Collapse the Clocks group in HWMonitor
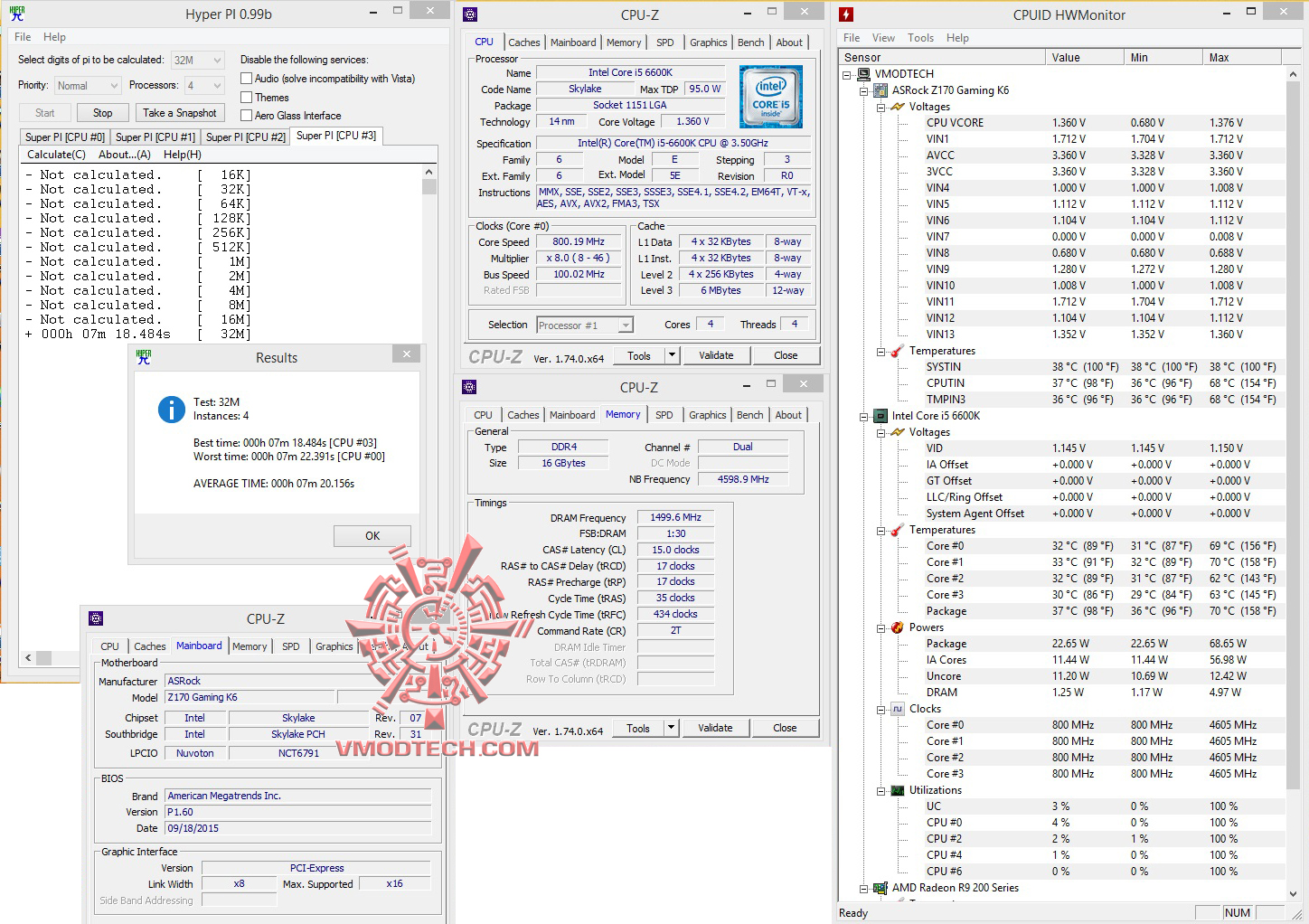The width and height of the screenshot is (1309, 924). click(x=881, y=709)
